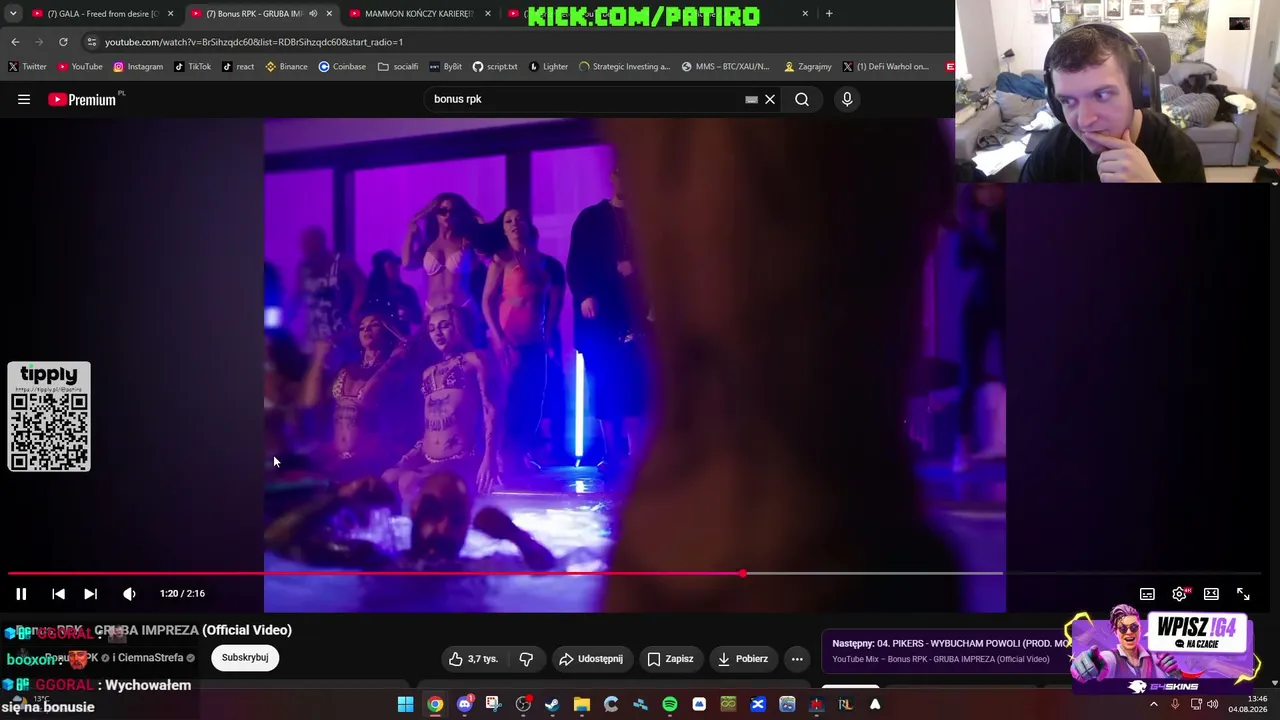Mute the Bonus RPK tab audio icon
1280x720 pixels.
click(313, 14)
